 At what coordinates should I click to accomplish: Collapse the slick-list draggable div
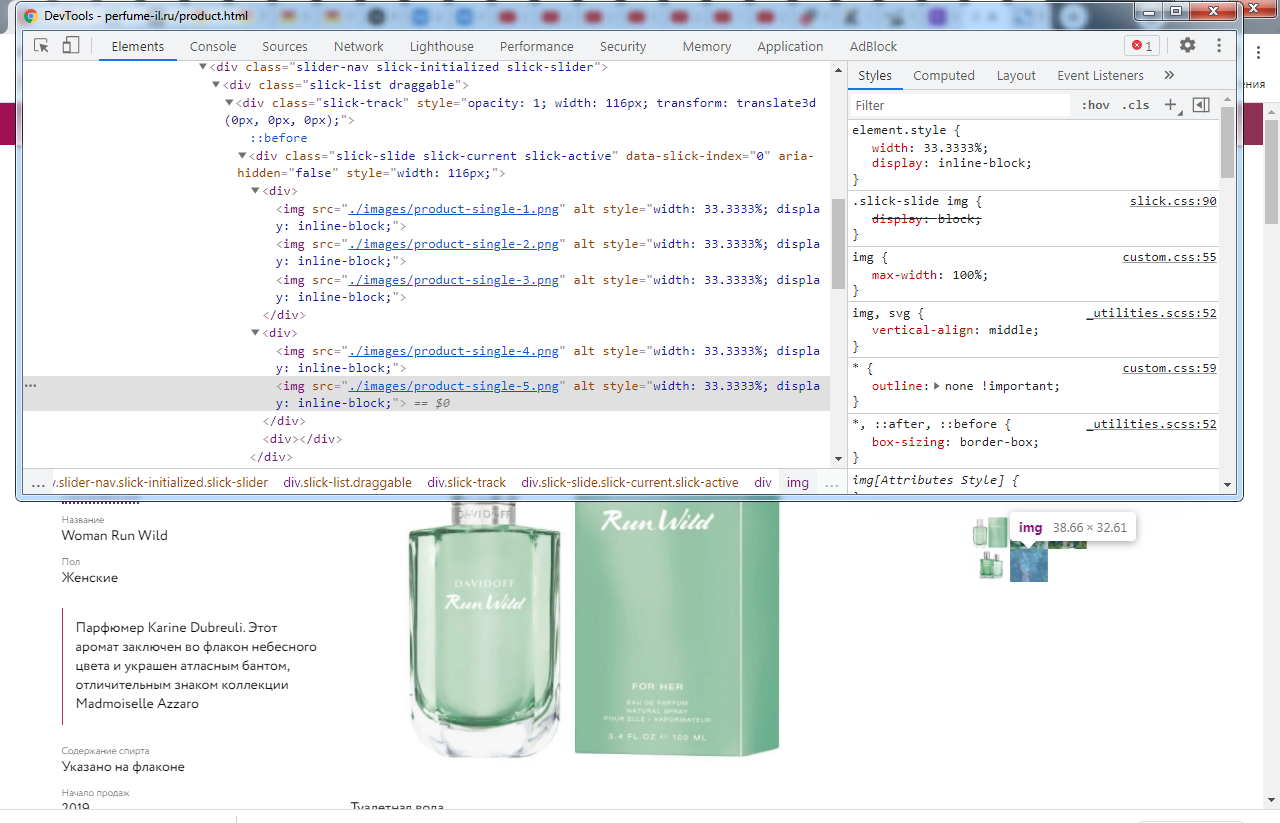(x=215, y=85)
